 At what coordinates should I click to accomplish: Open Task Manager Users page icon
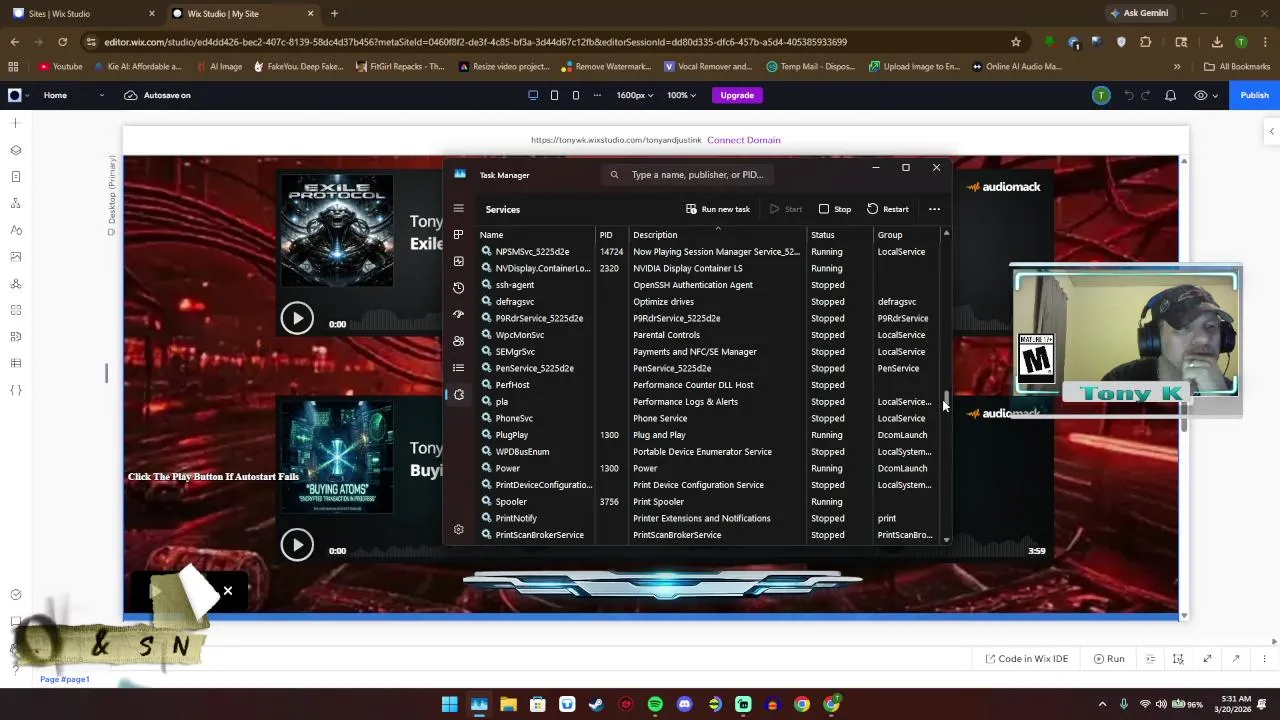click(x=458, y=341)
